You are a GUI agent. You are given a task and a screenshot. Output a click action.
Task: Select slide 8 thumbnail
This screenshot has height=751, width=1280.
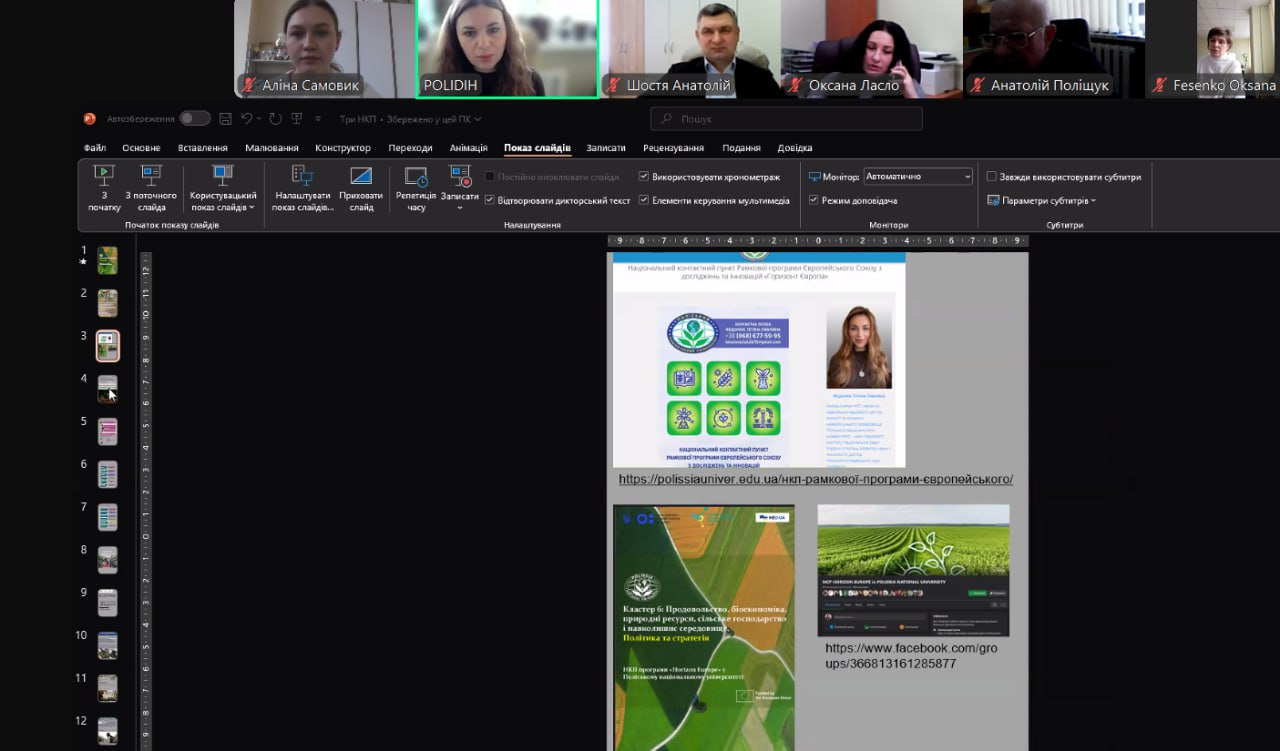[107, 560]
